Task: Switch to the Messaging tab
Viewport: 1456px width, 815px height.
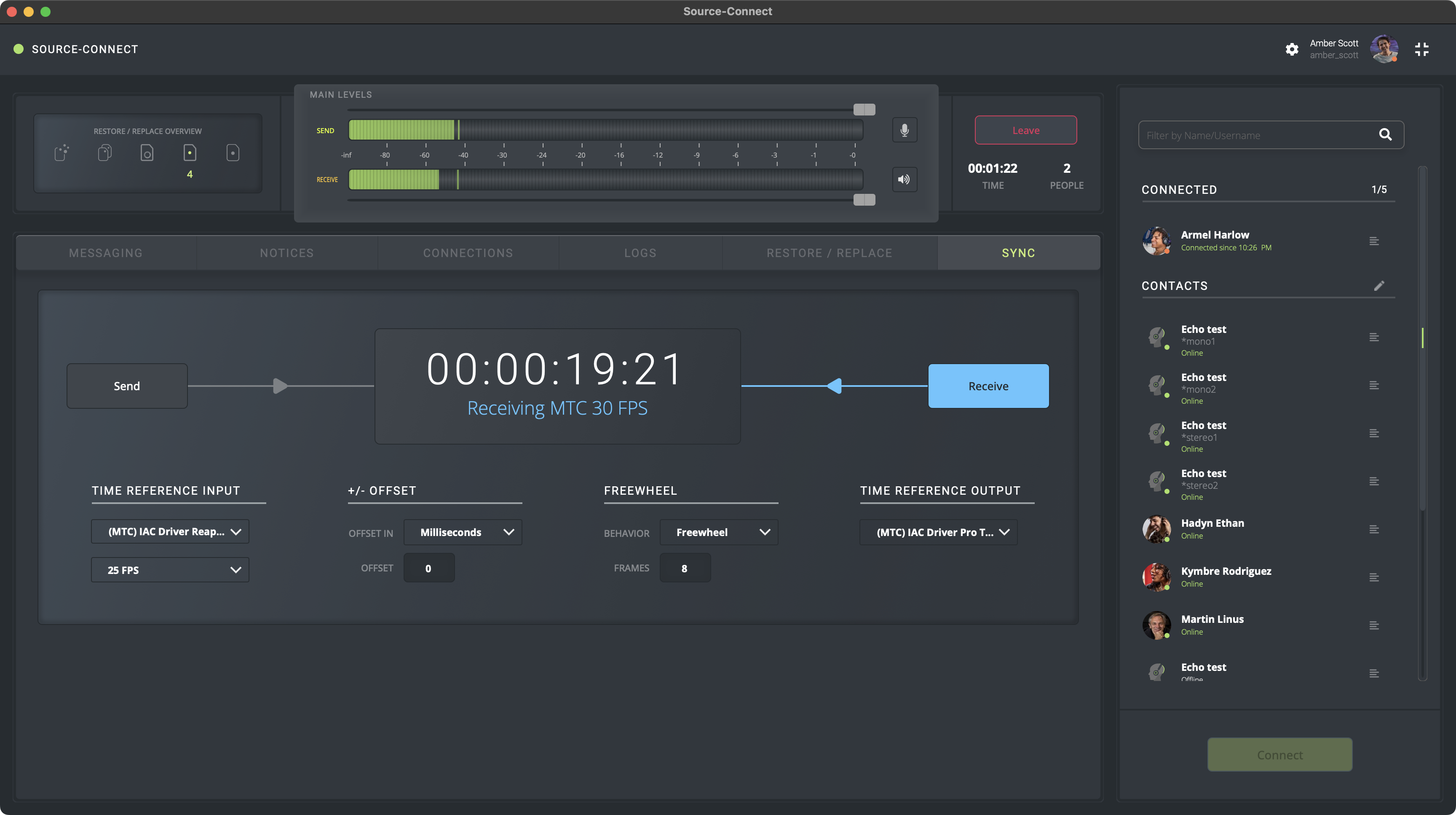Action: [x=106, y=253]
